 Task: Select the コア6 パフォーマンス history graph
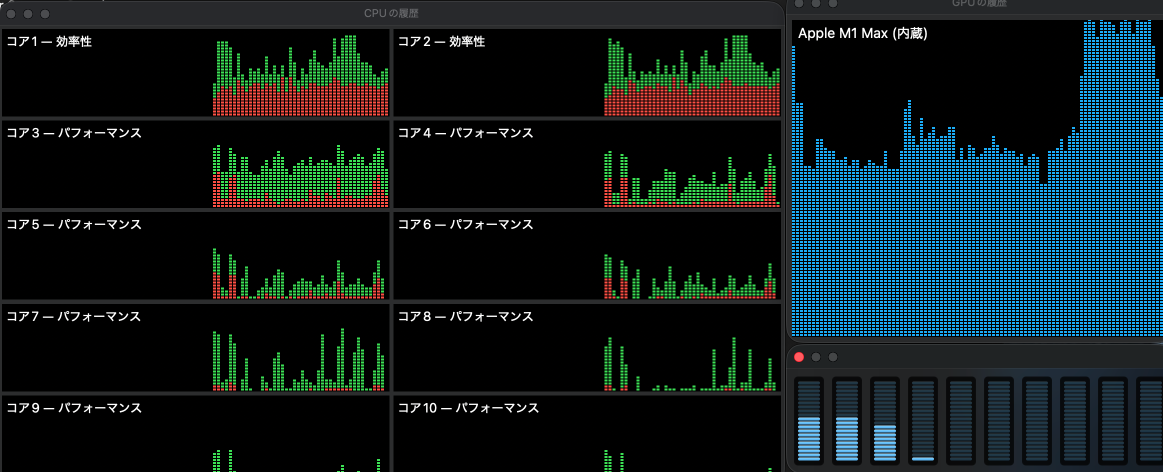click(587, 255)
